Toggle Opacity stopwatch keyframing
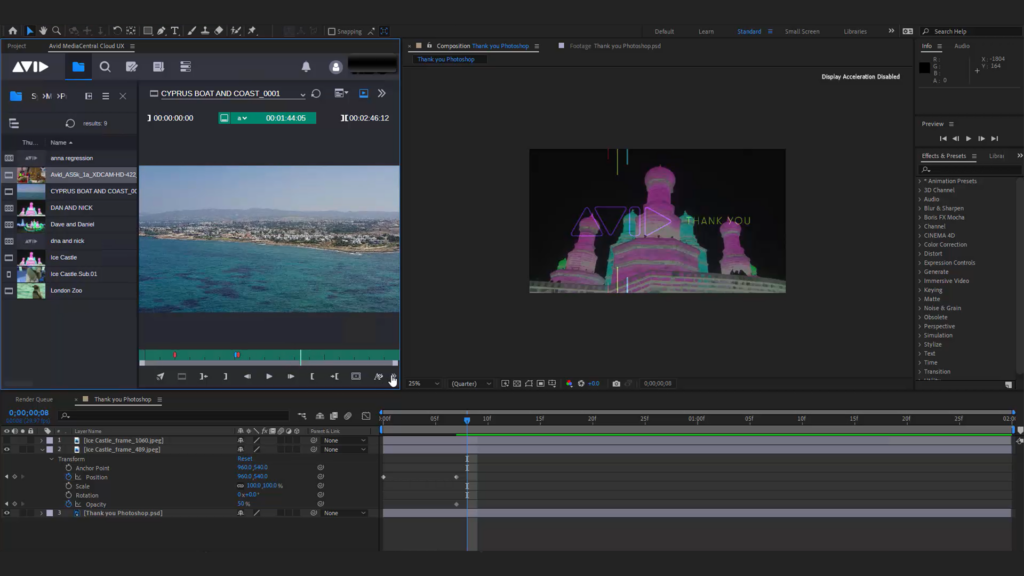This screenshot has height=576, width=1024. [x=69, y=504]
